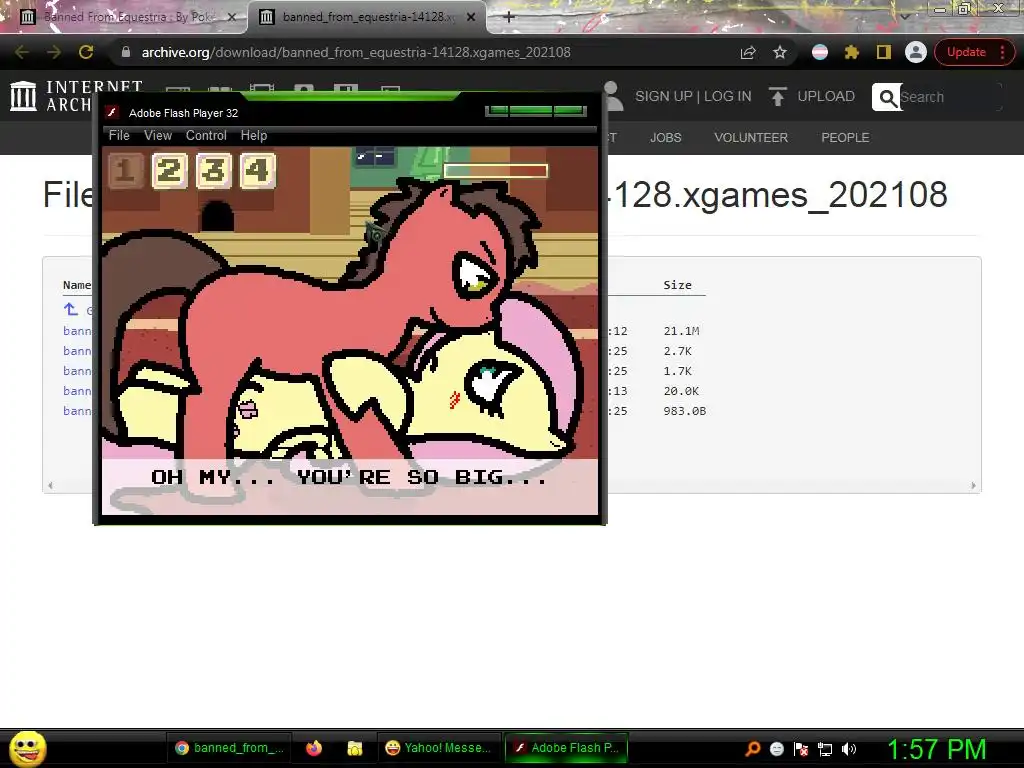Select the number 4 button in Flash window
1024x768 pixels.
[257, 171]
